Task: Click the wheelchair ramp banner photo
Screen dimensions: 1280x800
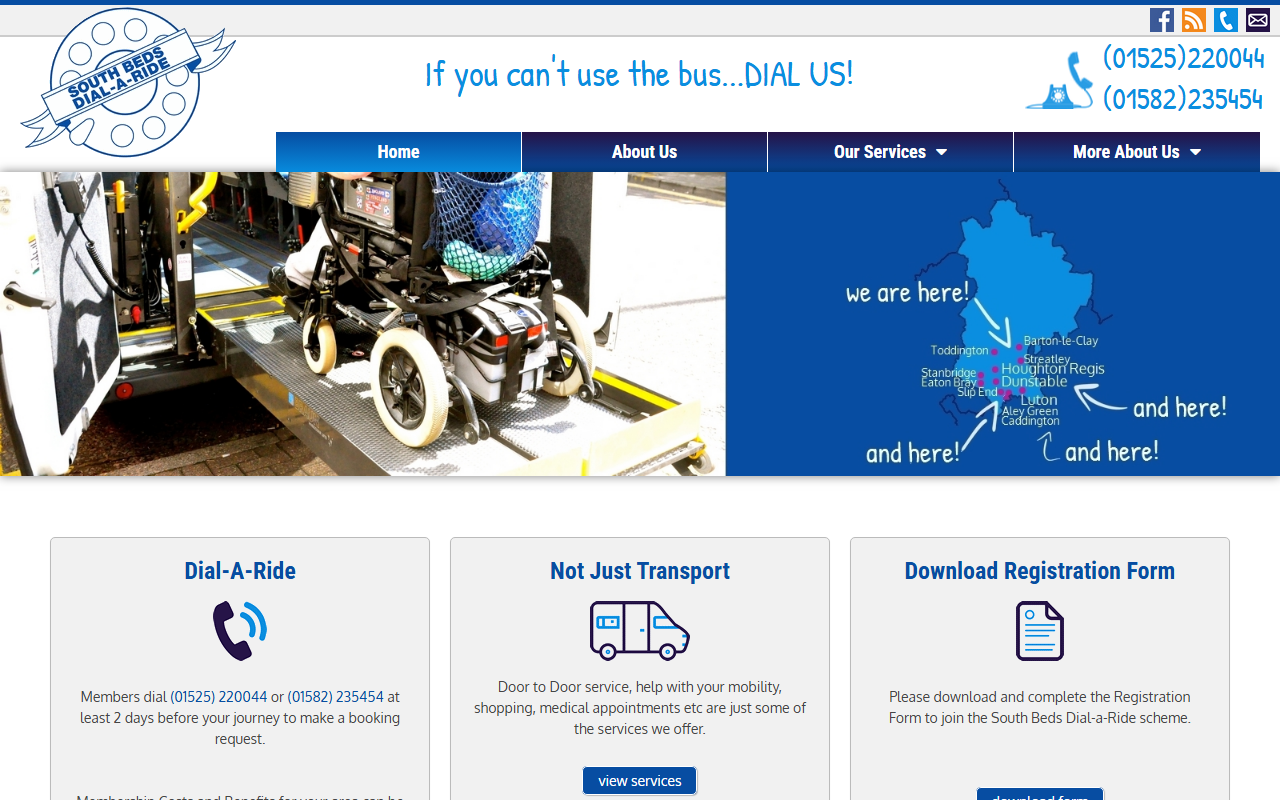Action: (x=362, y=324)
